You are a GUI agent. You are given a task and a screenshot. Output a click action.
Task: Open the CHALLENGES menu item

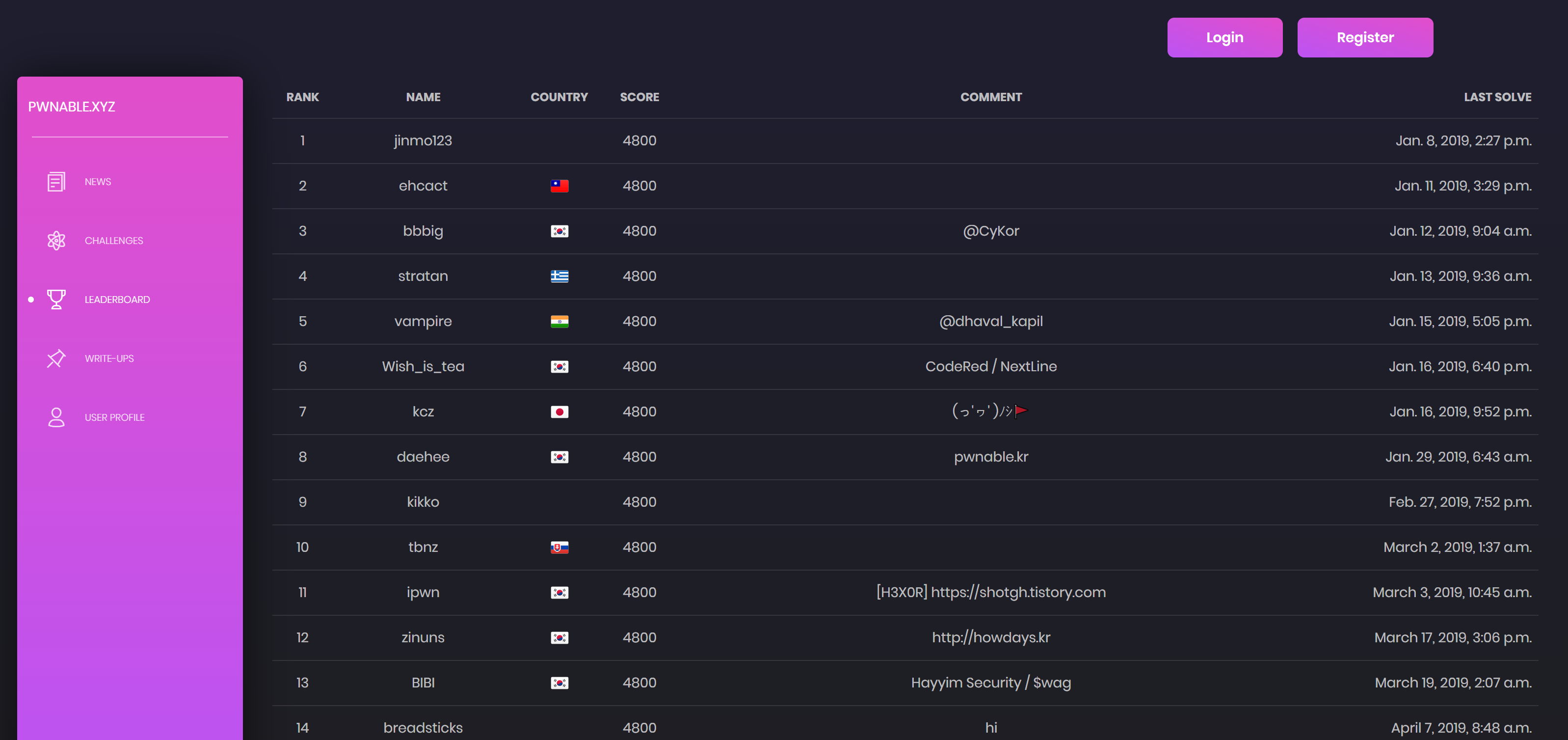click(114, 241)
